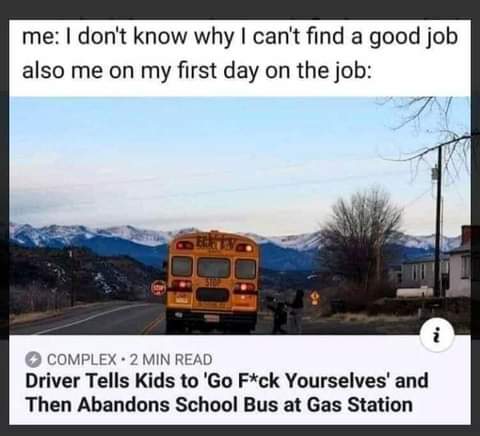Click the red stop sign on the bus side

click(x=158, y=288)
